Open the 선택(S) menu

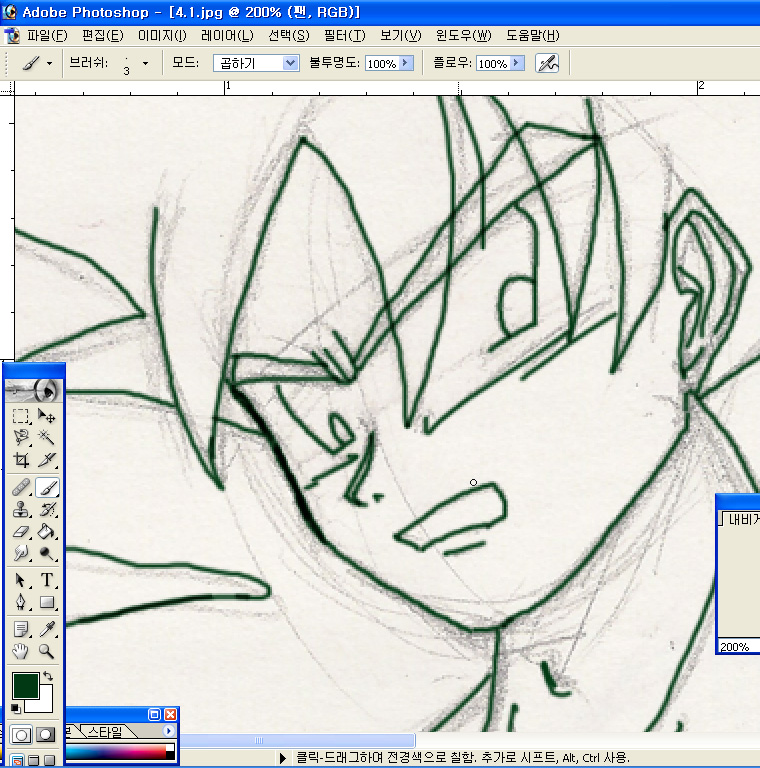(289, 36)
